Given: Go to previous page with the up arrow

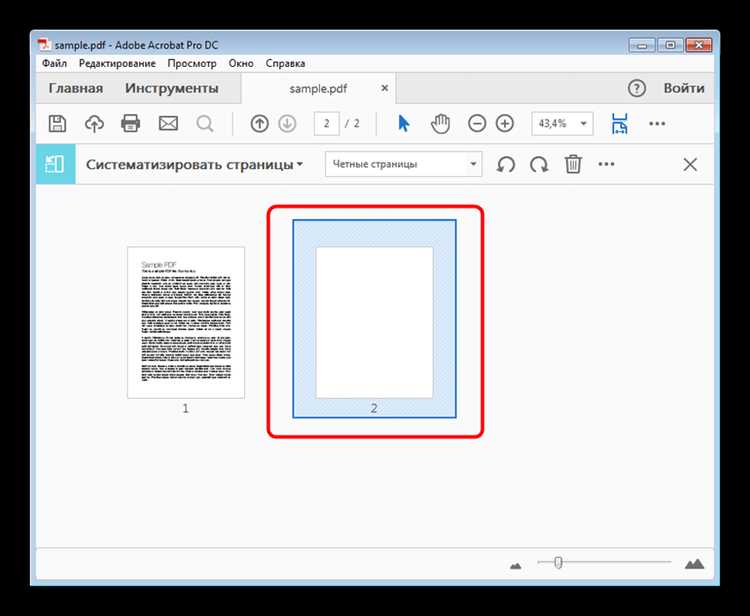Looking at the screenshot, I should (259, 124).
